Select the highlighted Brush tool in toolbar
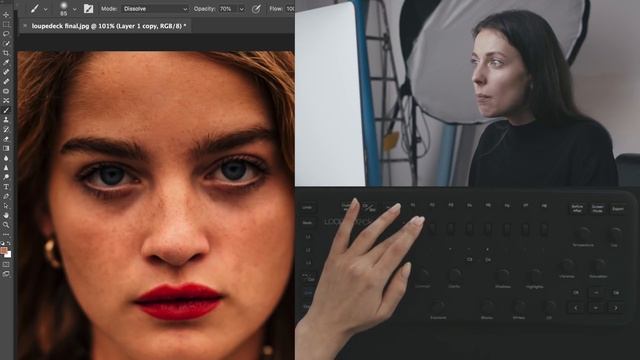The image size is (640, 360). tap(6, 110)
